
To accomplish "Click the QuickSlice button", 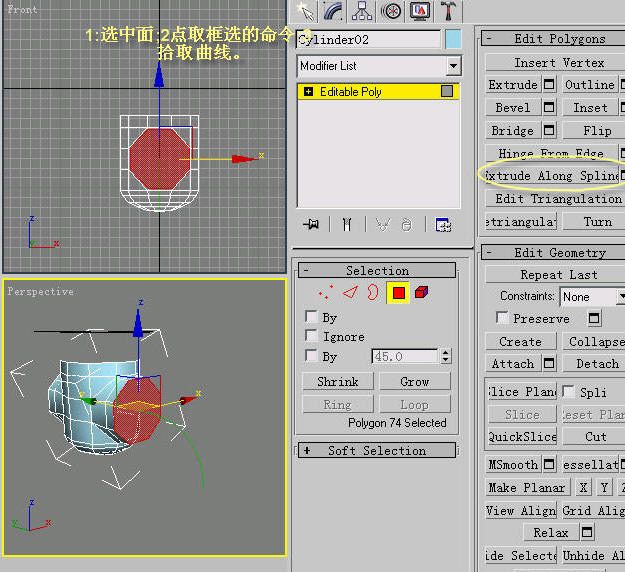I will point(522,436).
